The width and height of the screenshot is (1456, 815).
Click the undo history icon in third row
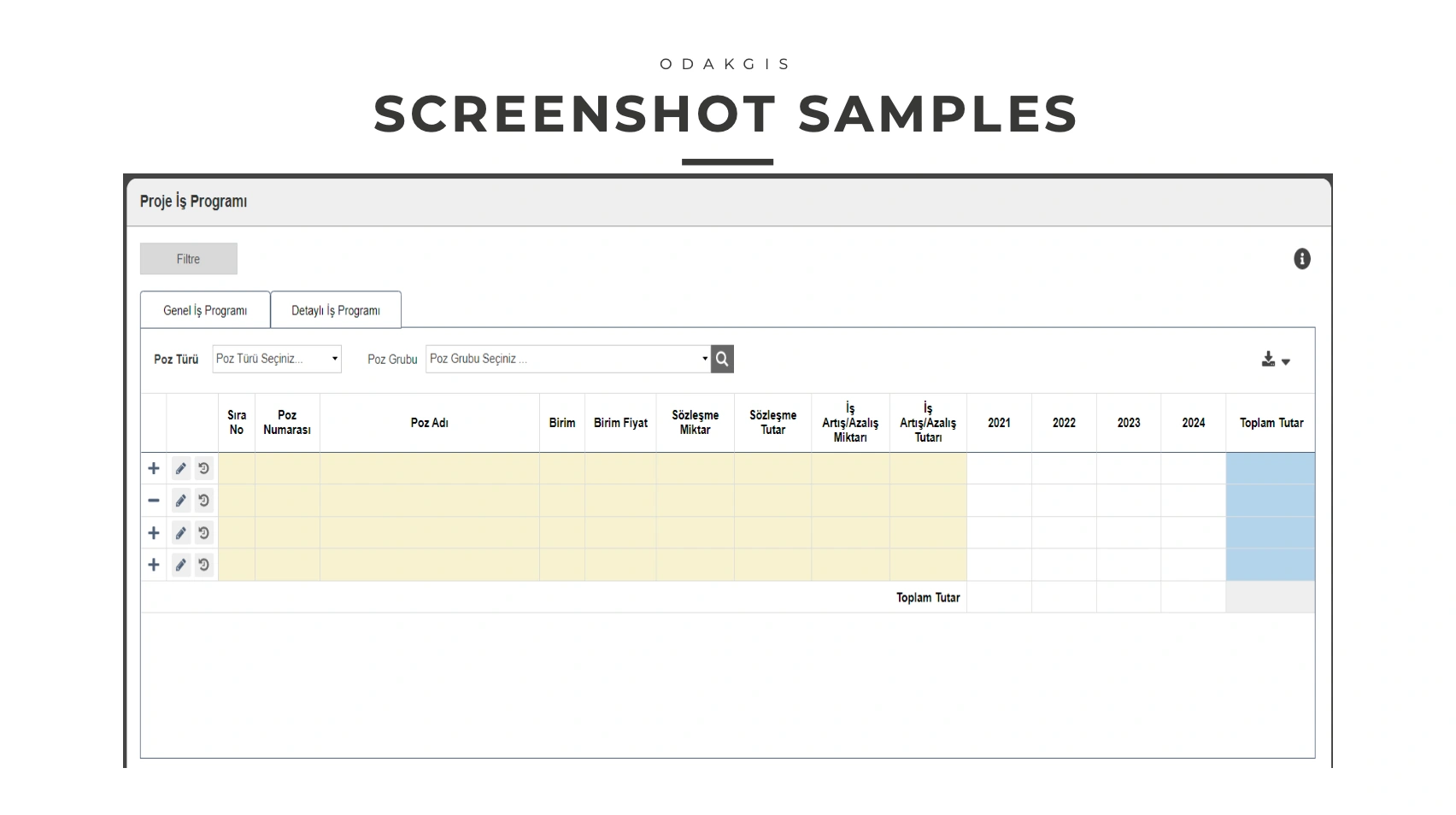(203, 533)
